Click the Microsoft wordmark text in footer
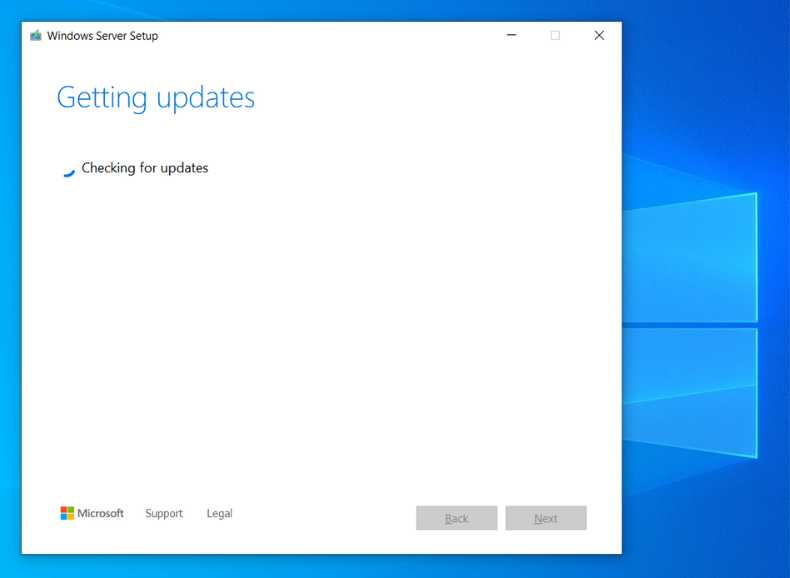This screenshot has width=790, height=578. click(101, 513)
